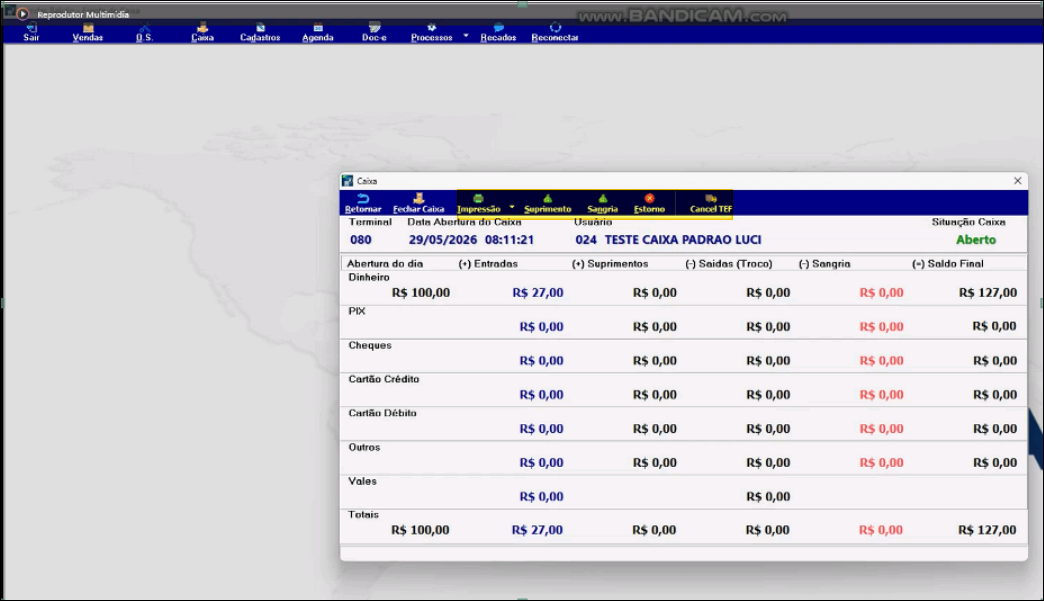
Task: Open Caixa from the main toolbar
Action: pyautogui.click(x=202, y=33)
